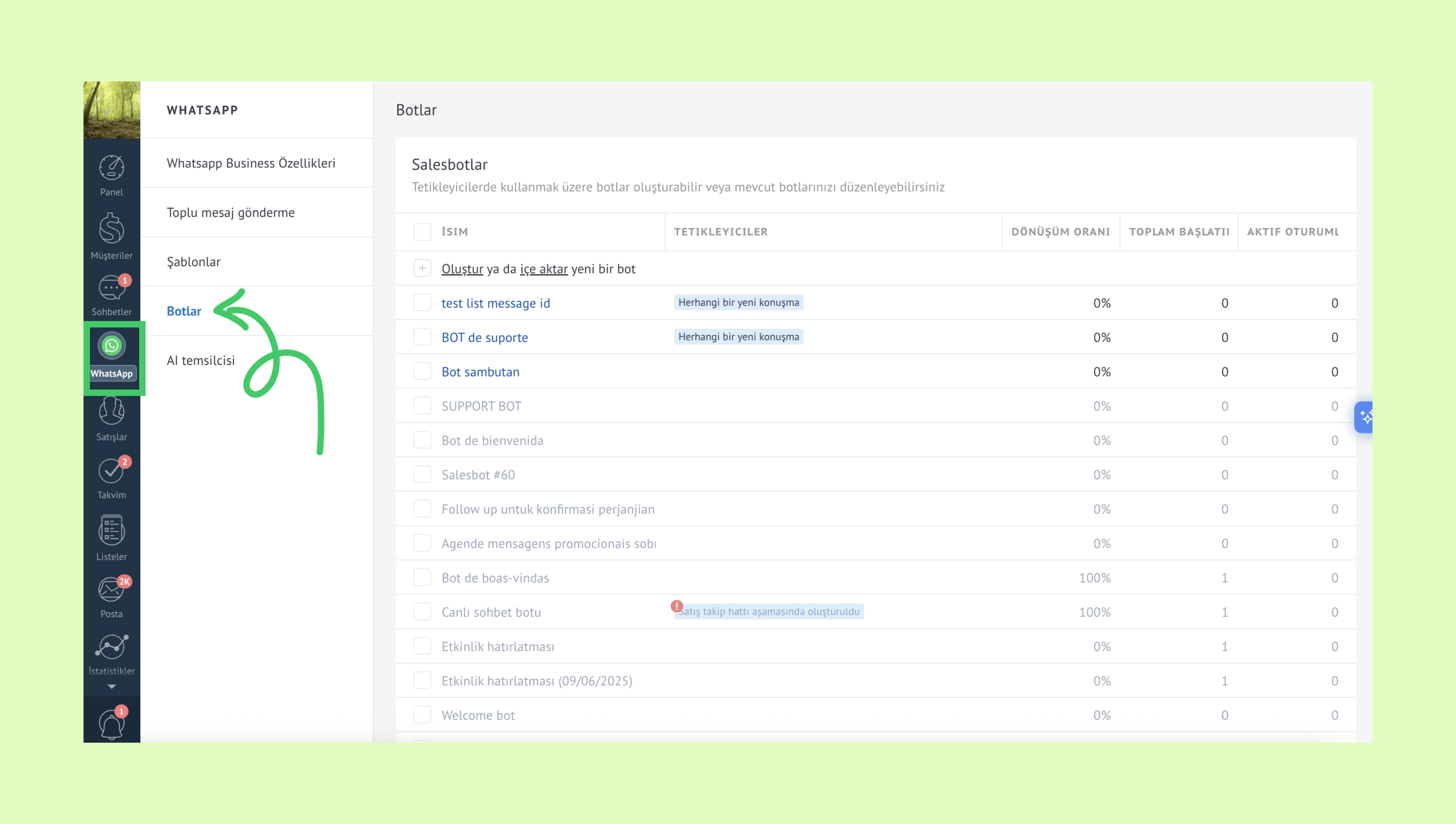Go to Şablonlar menu item
This screenshot has width=1456, height=824.
pos(194,262)
